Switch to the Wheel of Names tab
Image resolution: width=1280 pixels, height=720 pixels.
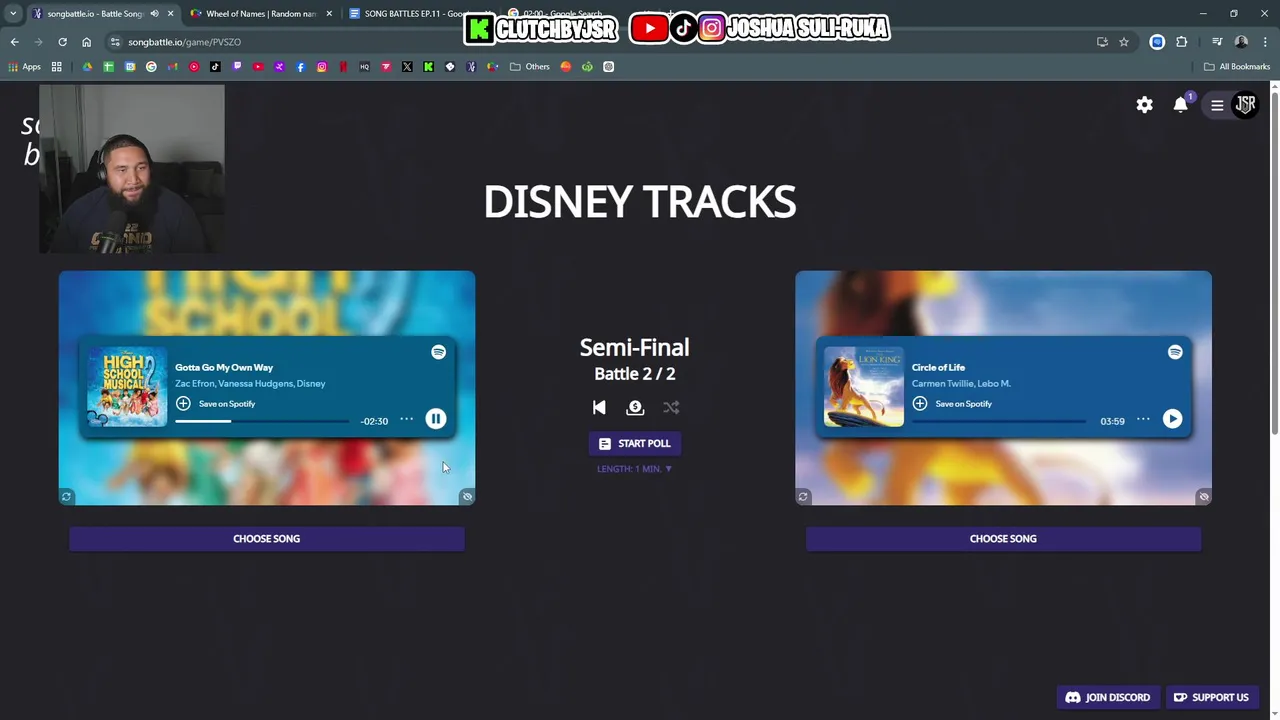(261, 14)
